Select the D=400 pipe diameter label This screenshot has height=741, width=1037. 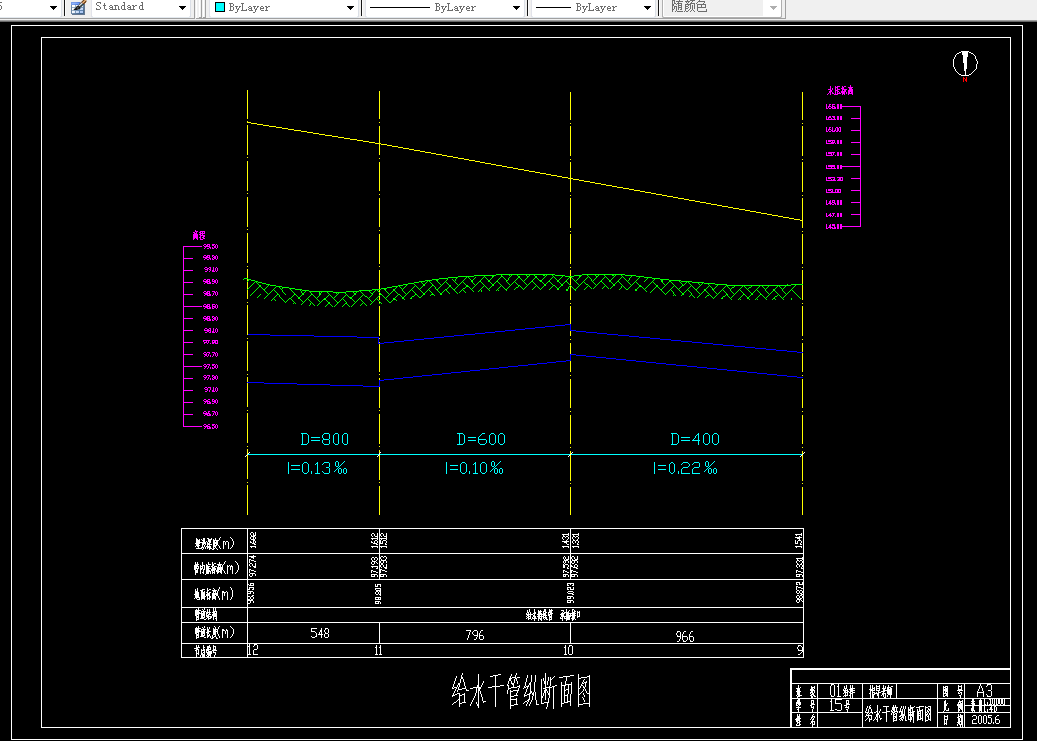(x=694, y=439)
